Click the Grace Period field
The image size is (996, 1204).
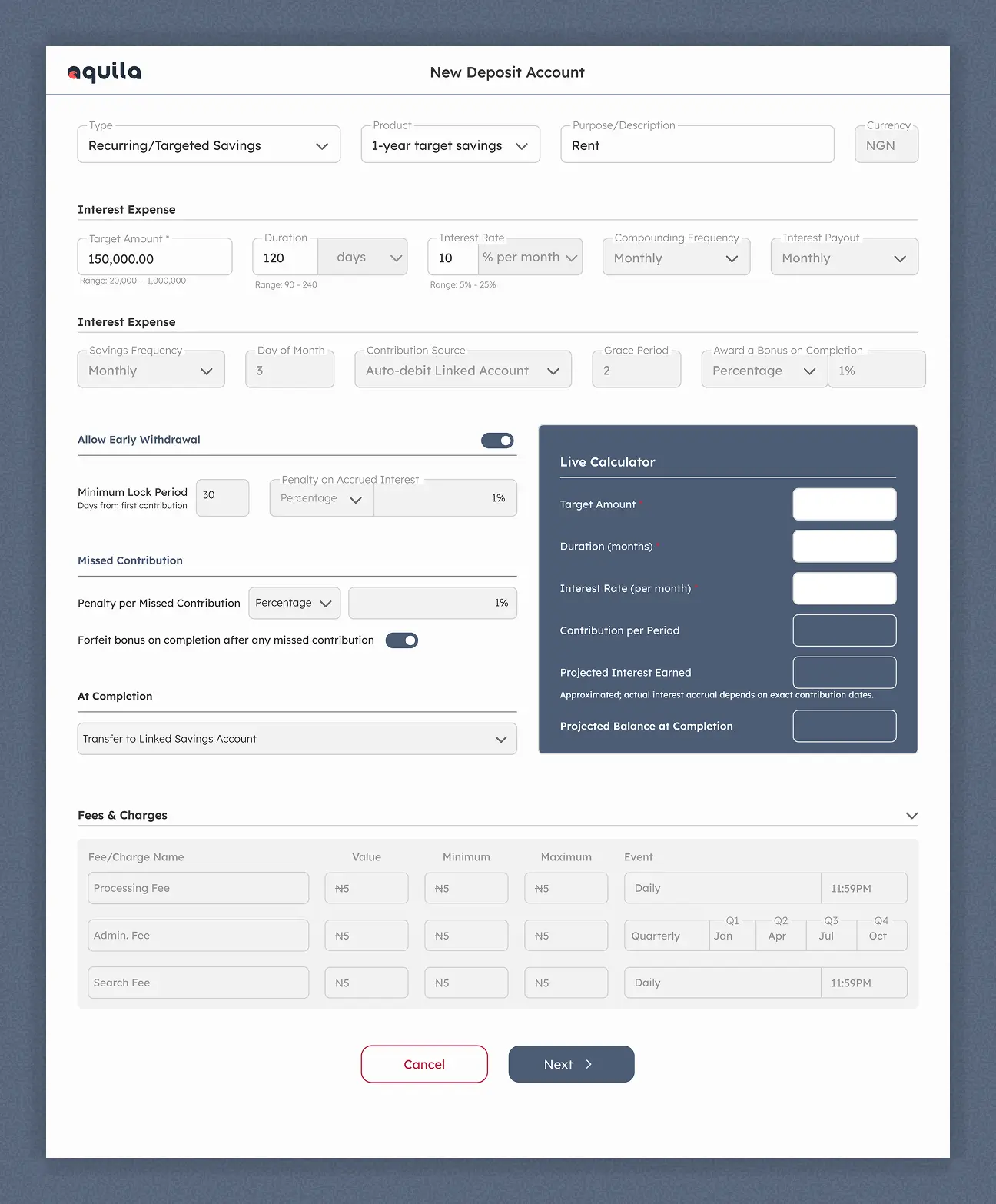[x=636, y=370]
